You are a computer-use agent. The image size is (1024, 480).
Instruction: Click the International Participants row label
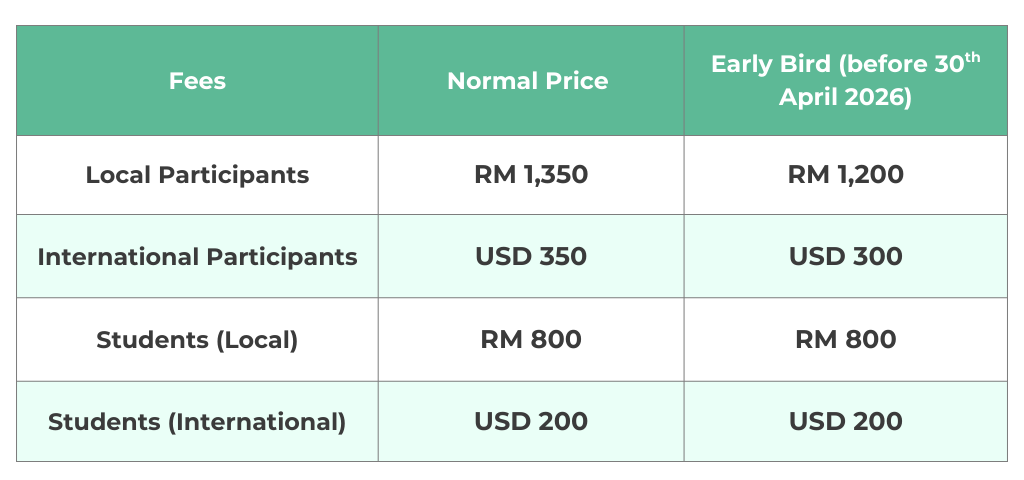[197, 257]
